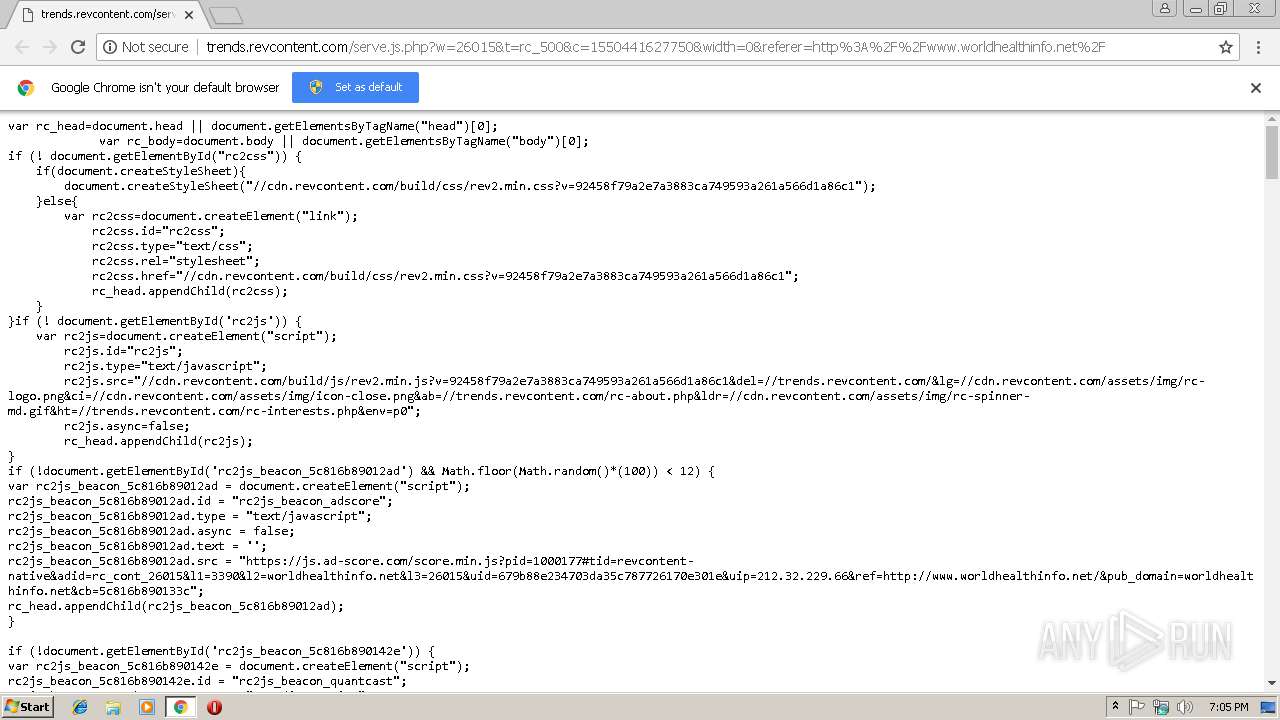Click the line 'rc_head.appendChild(rc2js);'
1280x720 pixels.
[158, 441]
